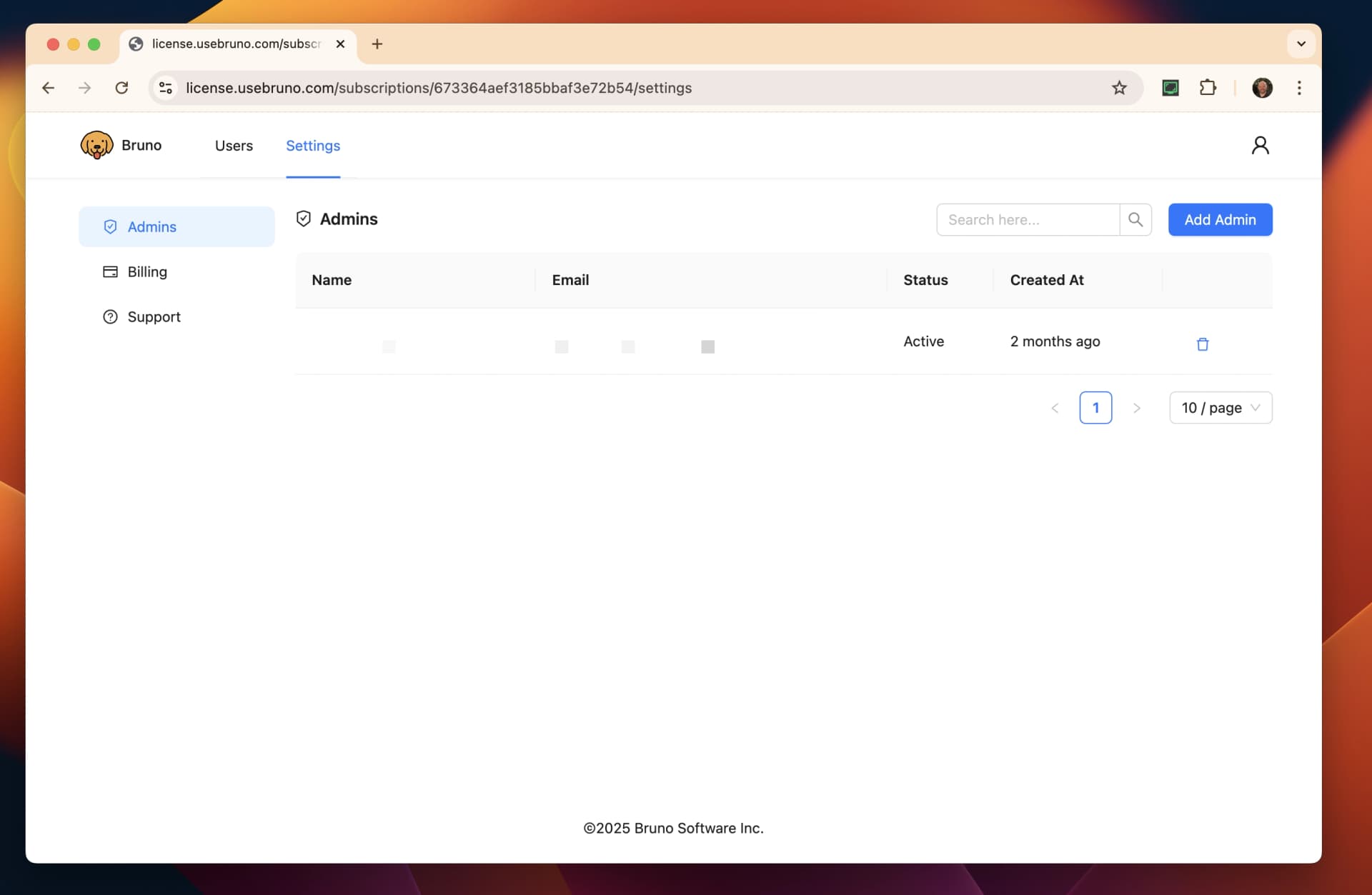This screenshot has width=1372, height=895.
Task: Click the star bookmark icon in address bar
Action: coord(1120,88)
